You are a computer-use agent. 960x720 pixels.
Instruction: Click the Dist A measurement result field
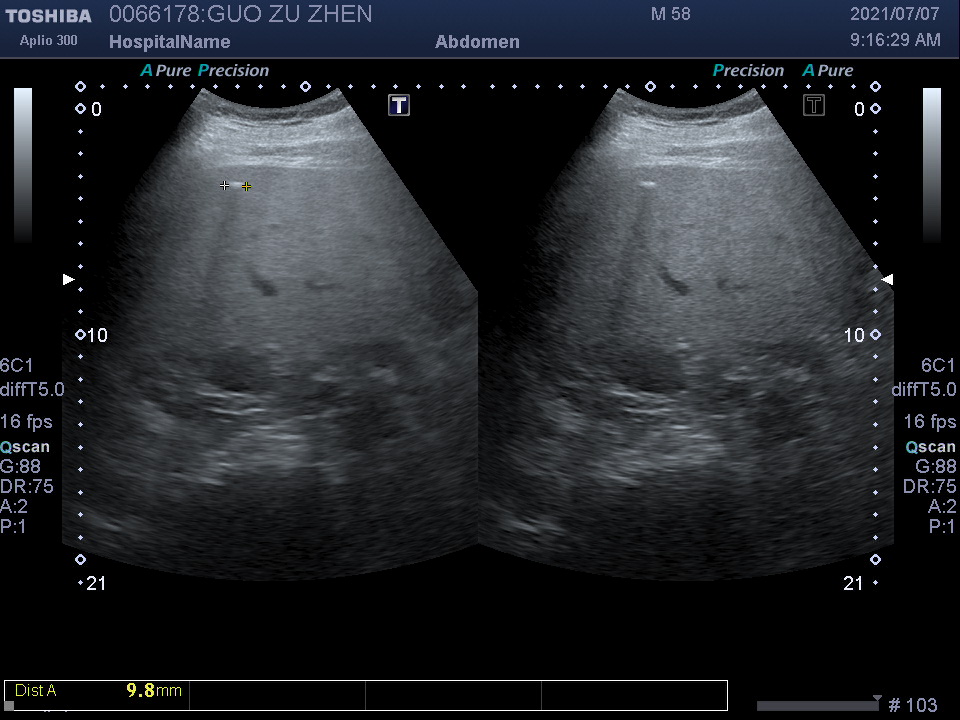tap(97, 690)
